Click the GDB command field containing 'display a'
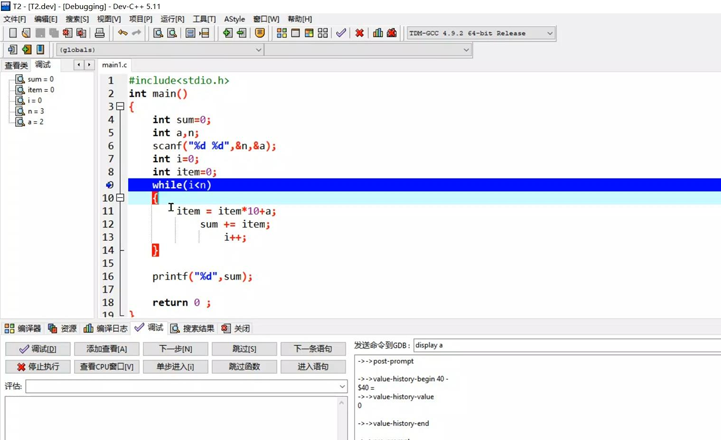The image size is (721, 440). 567,345
